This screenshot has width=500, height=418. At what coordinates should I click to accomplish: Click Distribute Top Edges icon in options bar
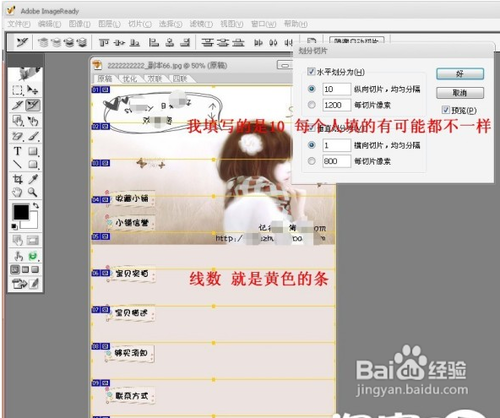tap(207, 43)
